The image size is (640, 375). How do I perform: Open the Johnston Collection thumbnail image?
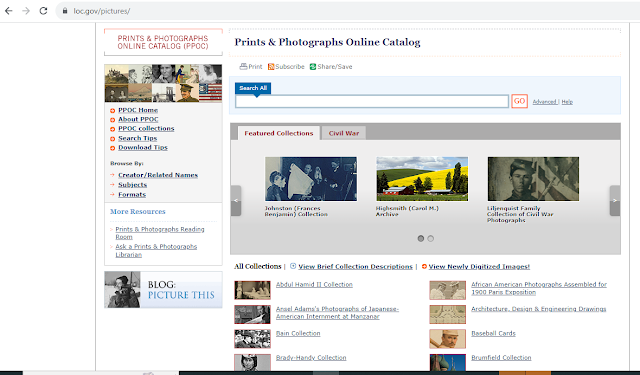tap(311, 179)
